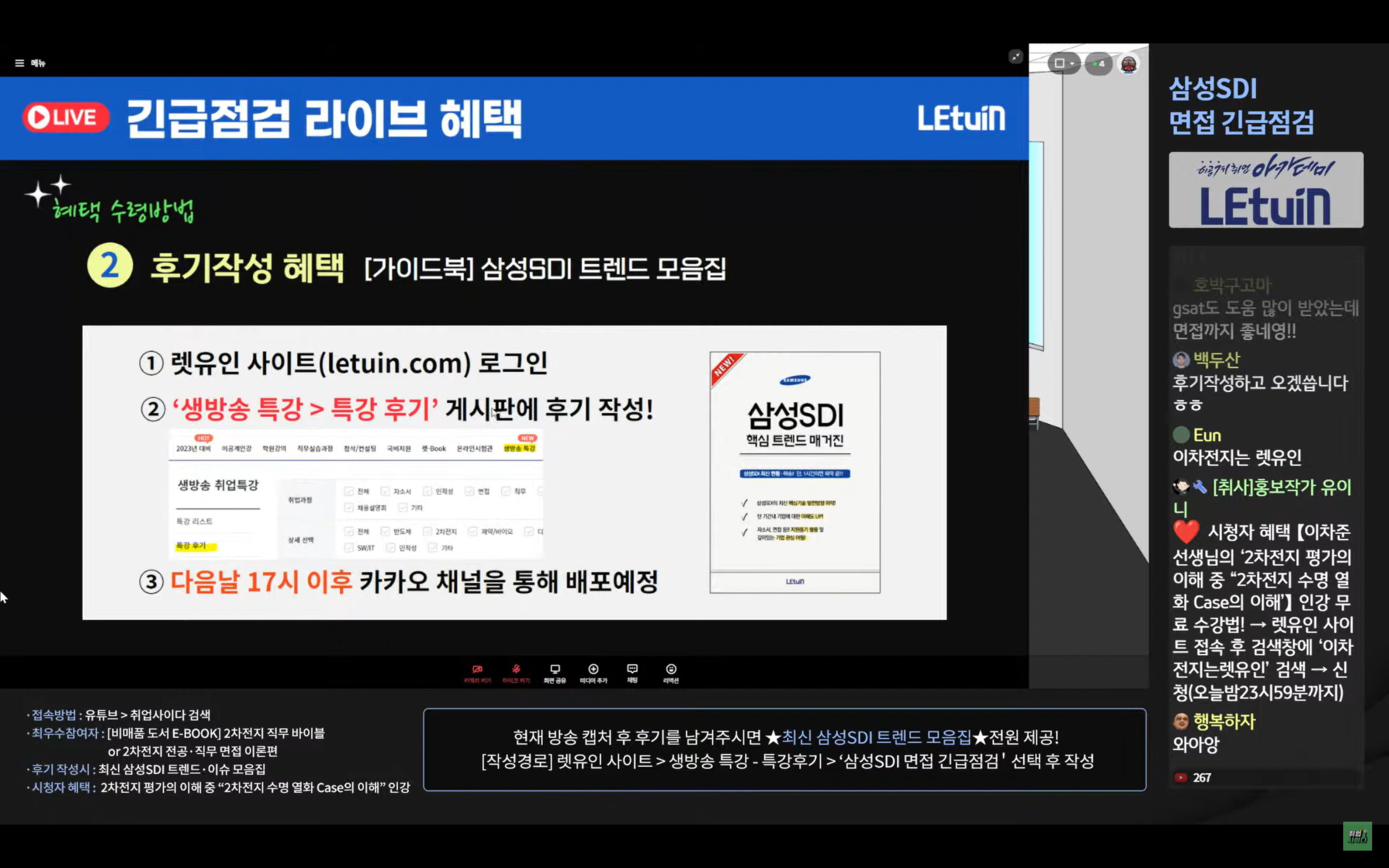Click the shrink-screen arrows icon
The width and height of the screenshot is (1389, 868).
1015,57
